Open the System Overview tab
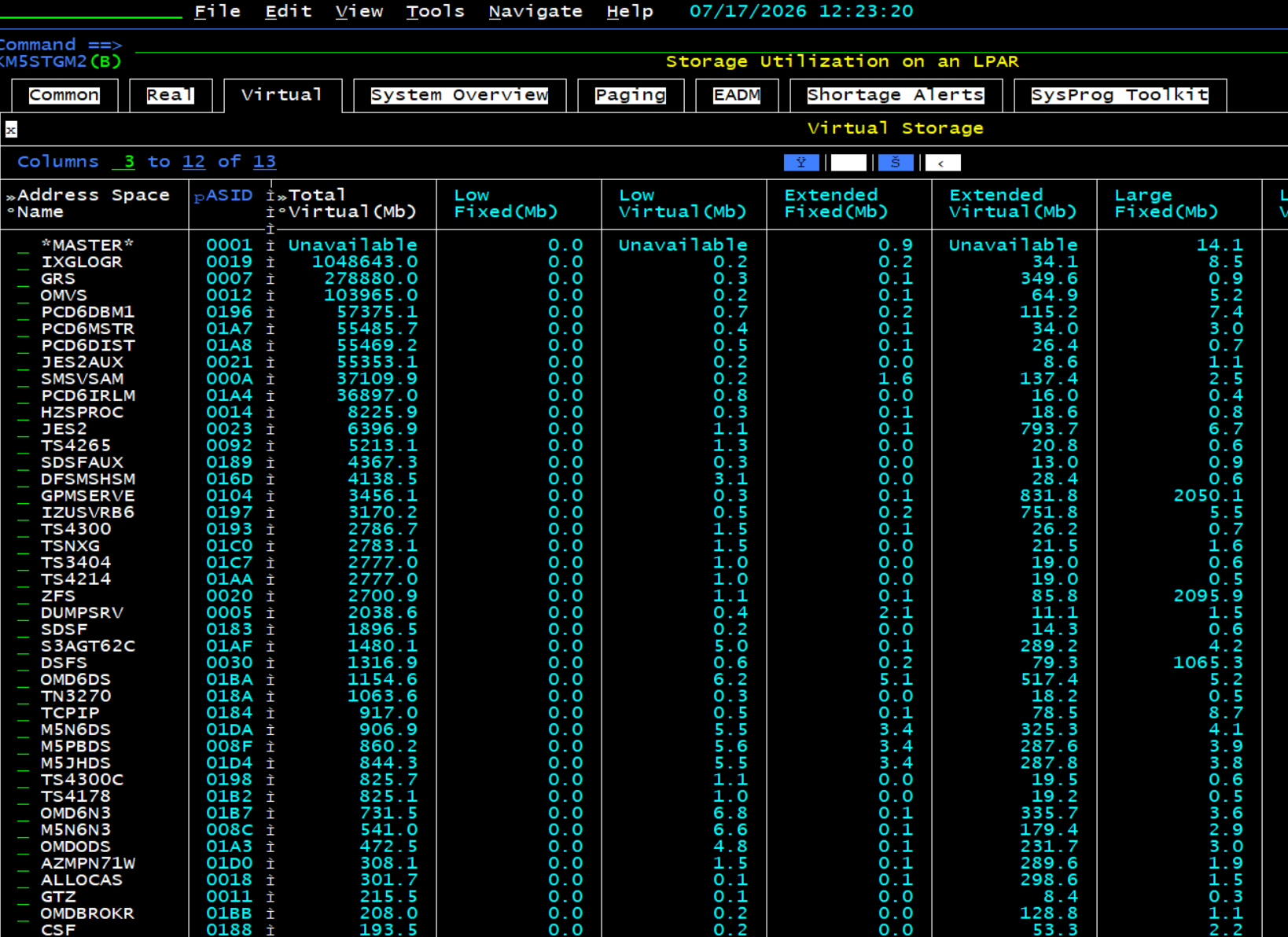Viewport: 1288px width, 937px height. (x=459, y=95)
